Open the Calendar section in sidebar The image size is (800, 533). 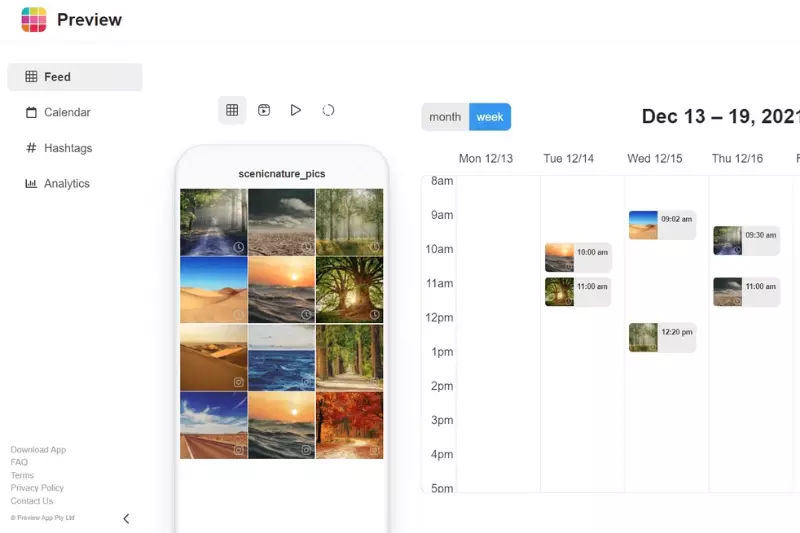tap(75, 112)
